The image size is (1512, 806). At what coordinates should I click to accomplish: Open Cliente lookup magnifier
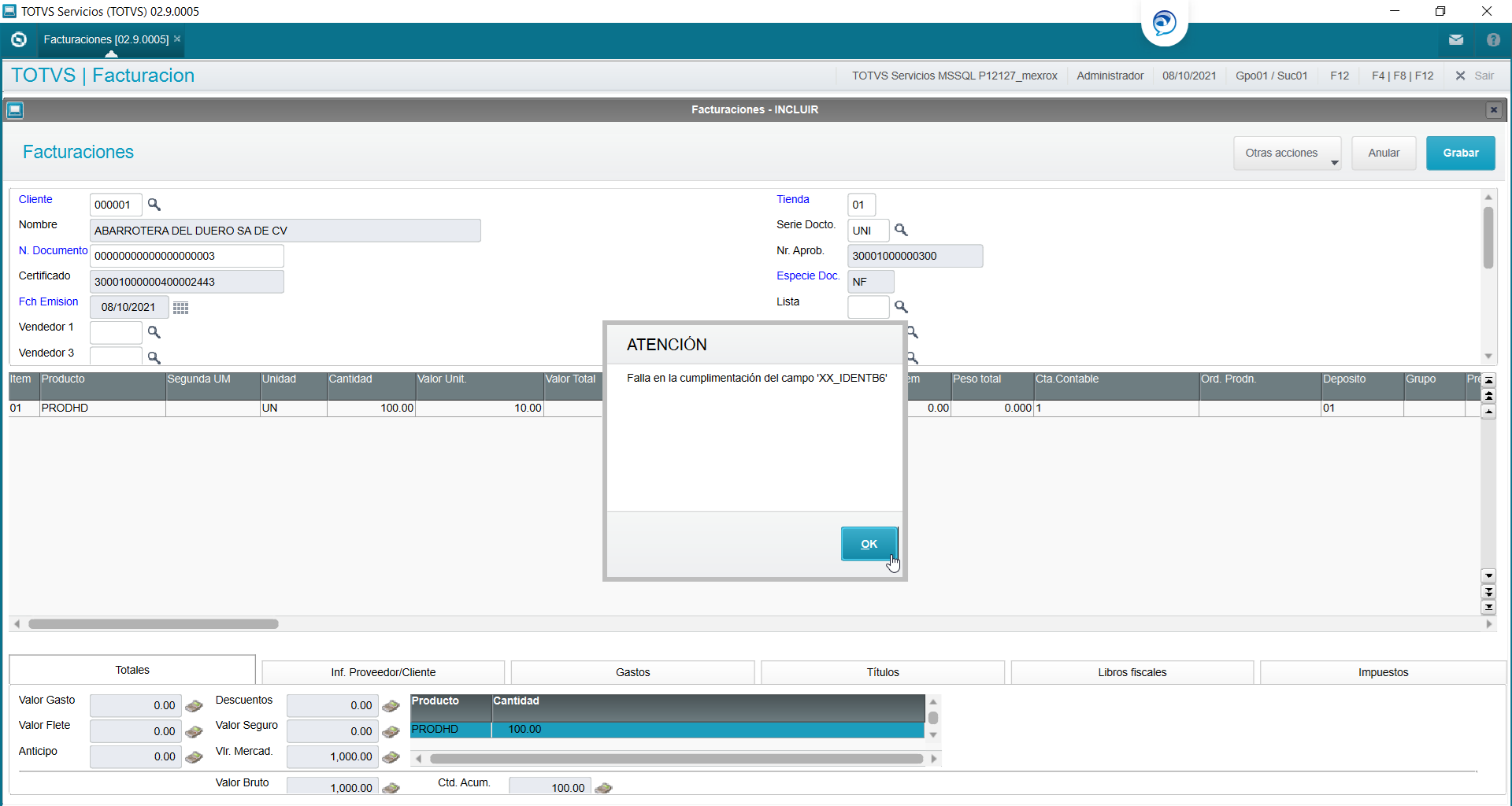154,205
